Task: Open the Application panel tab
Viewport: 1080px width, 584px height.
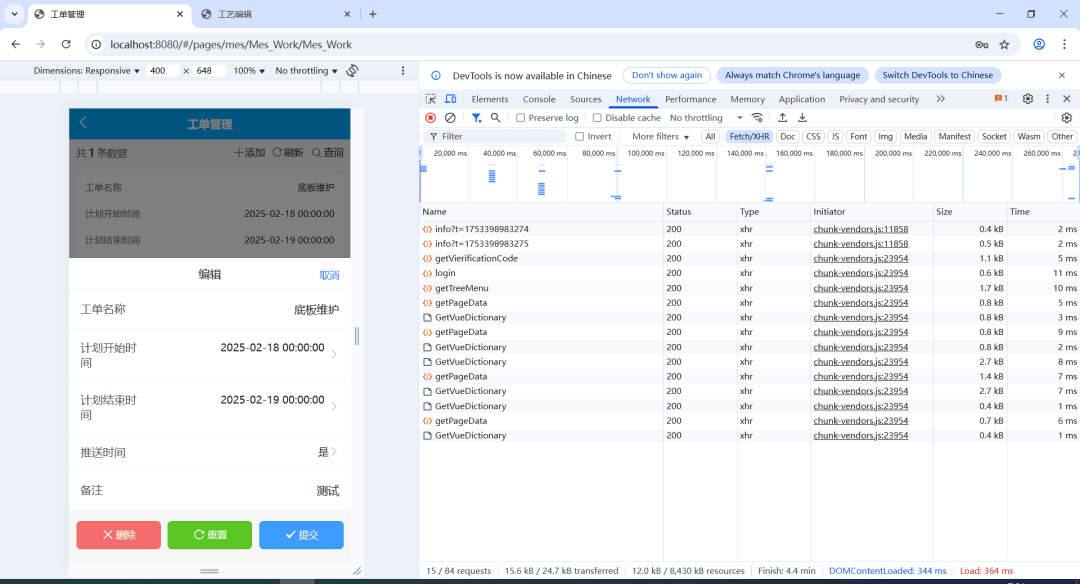Action: coord(801,99)
